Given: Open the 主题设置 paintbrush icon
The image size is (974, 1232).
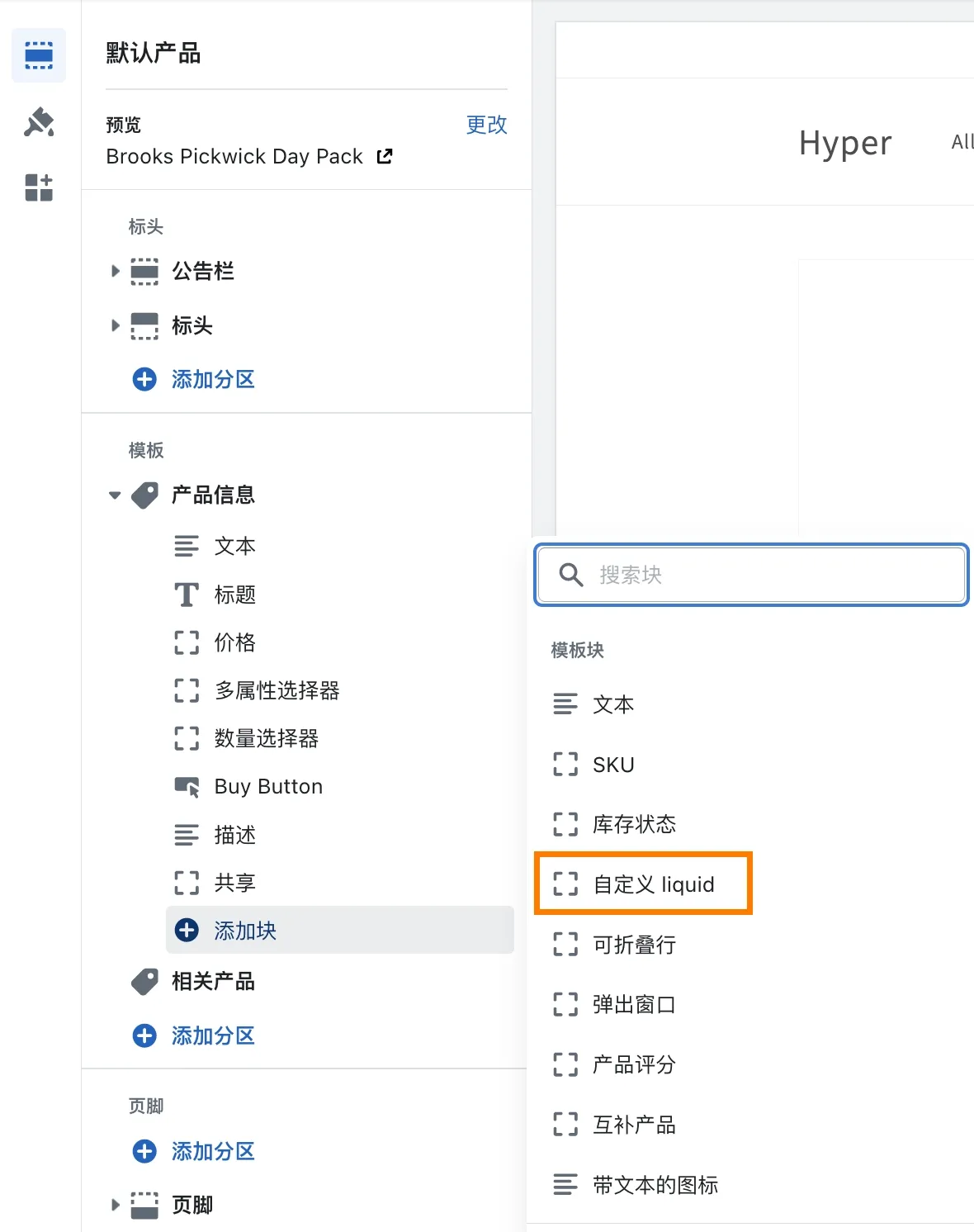Looking at the screenshot, I should 38,122.
